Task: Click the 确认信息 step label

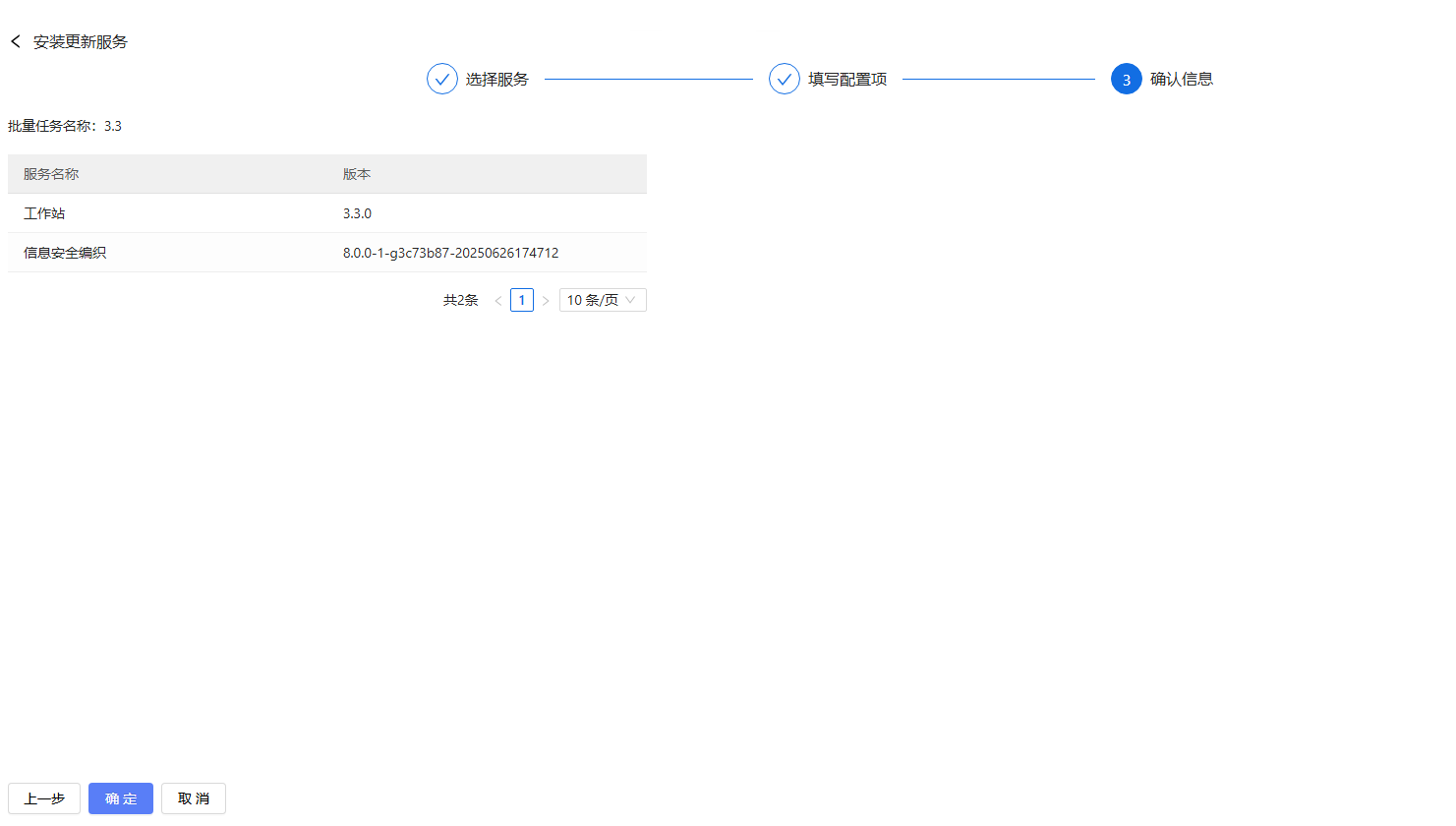Action: coord(1182,79)
